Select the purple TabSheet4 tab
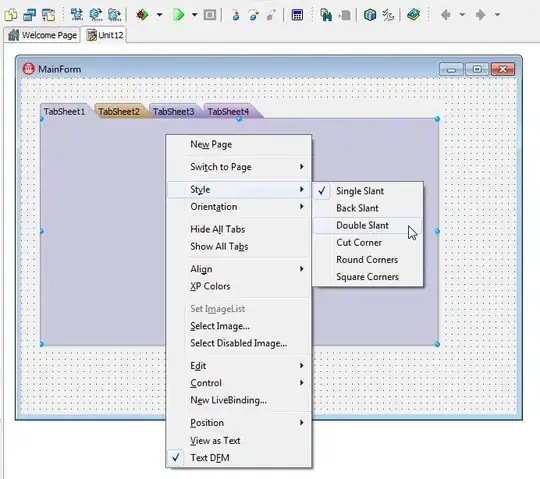 click(229, 111)
